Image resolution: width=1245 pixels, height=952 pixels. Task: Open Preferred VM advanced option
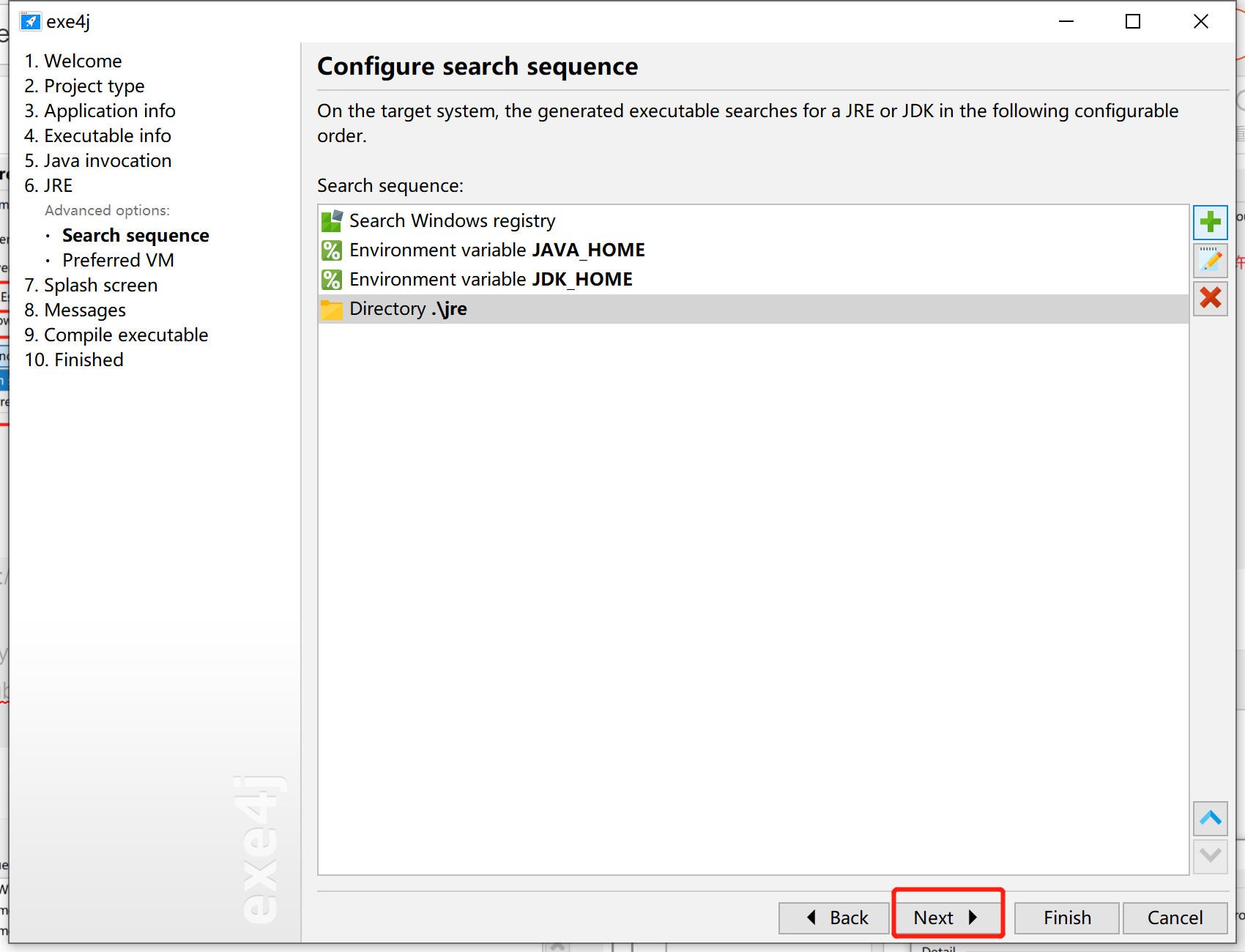pyautogui.click(x=118, y=260)
